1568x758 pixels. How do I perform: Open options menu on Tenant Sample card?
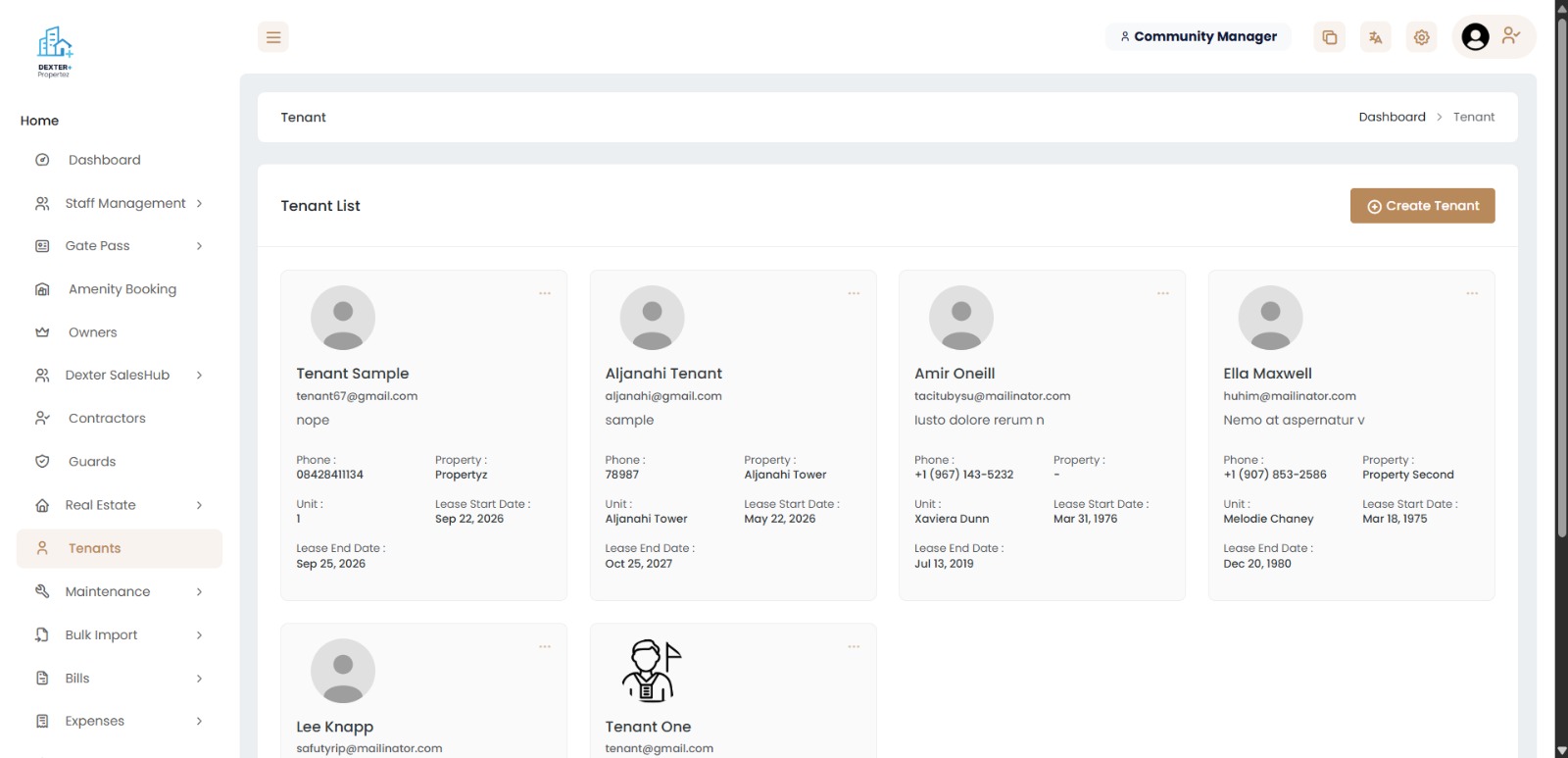[x=545, y=293]
